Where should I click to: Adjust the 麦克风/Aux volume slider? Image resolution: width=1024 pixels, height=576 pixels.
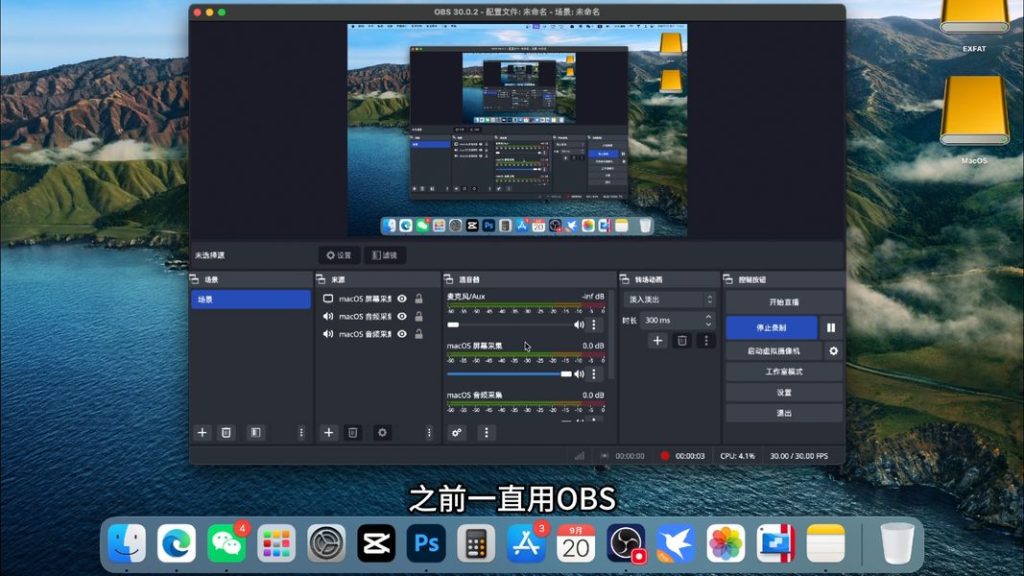coord(509,325)
